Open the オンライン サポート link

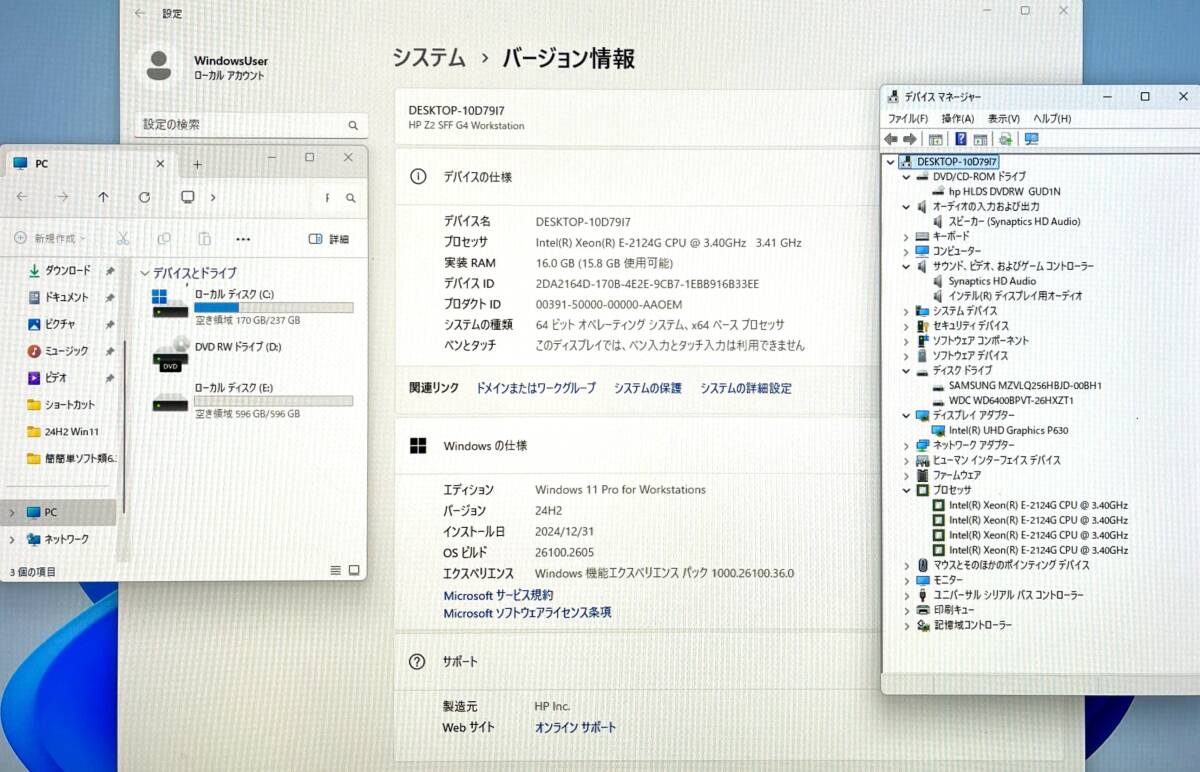576,727
